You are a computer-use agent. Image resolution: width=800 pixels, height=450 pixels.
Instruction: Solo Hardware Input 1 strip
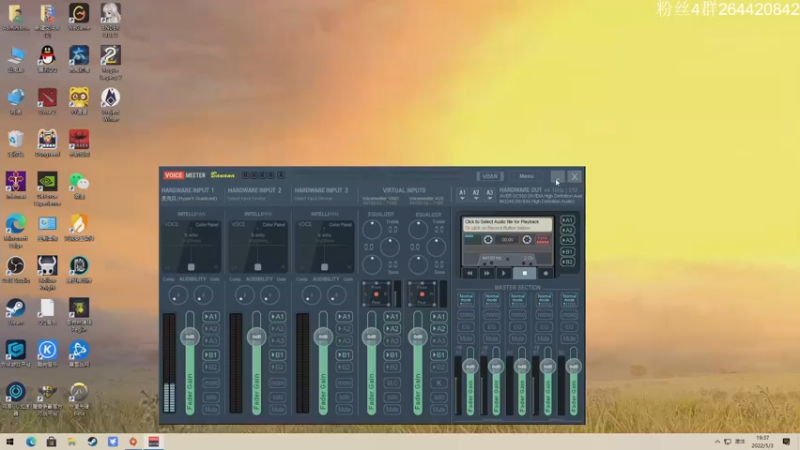211,397
